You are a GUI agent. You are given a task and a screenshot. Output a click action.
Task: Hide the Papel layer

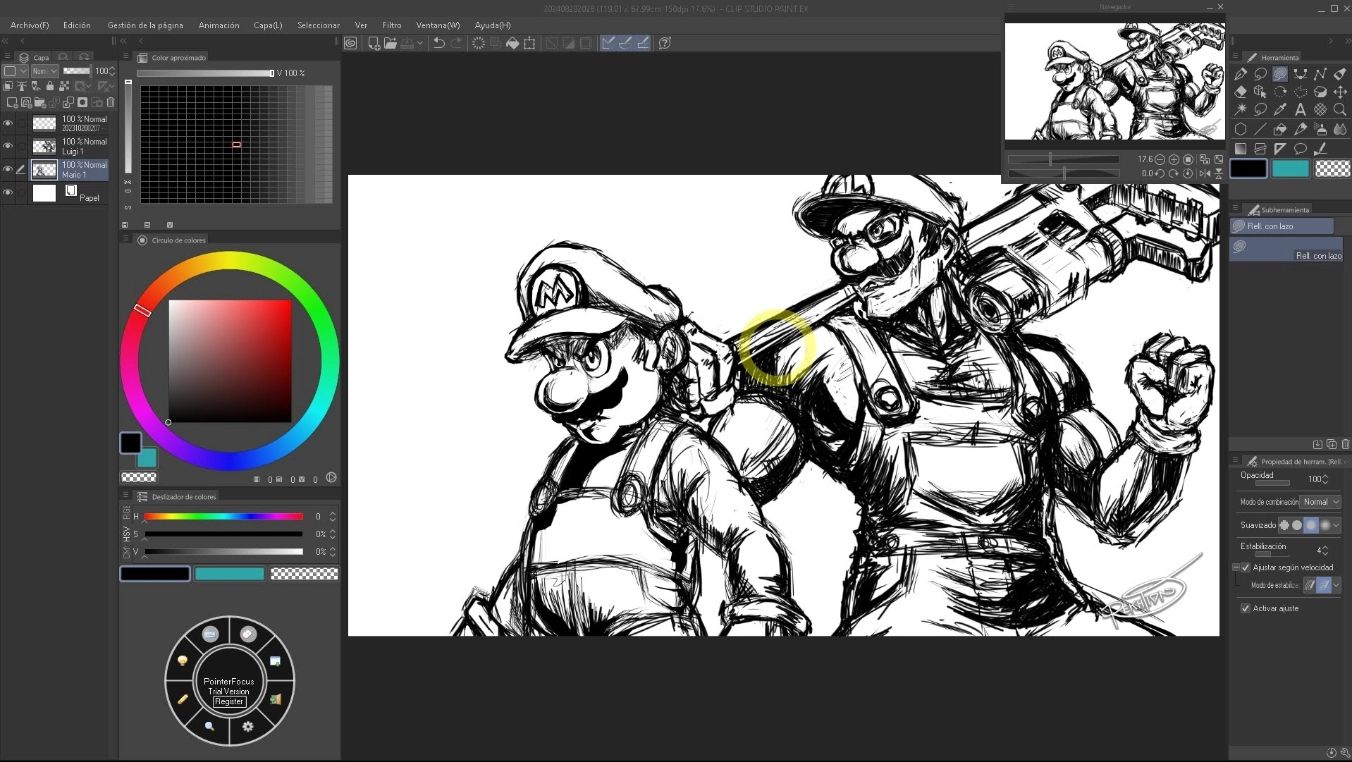pyautogui.click(x=8, y=193)
